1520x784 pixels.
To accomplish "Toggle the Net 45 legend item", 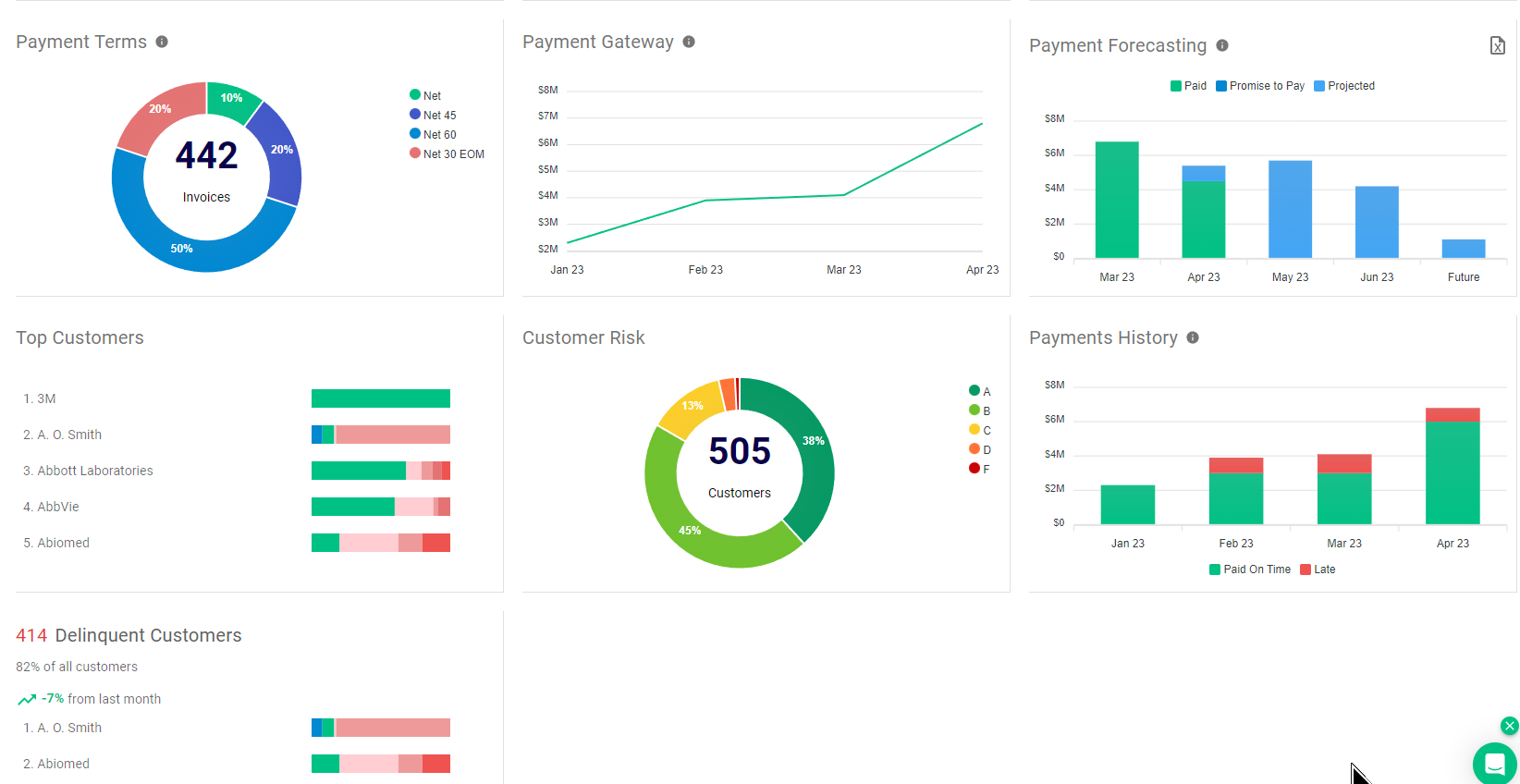I will tap(433, 115).
